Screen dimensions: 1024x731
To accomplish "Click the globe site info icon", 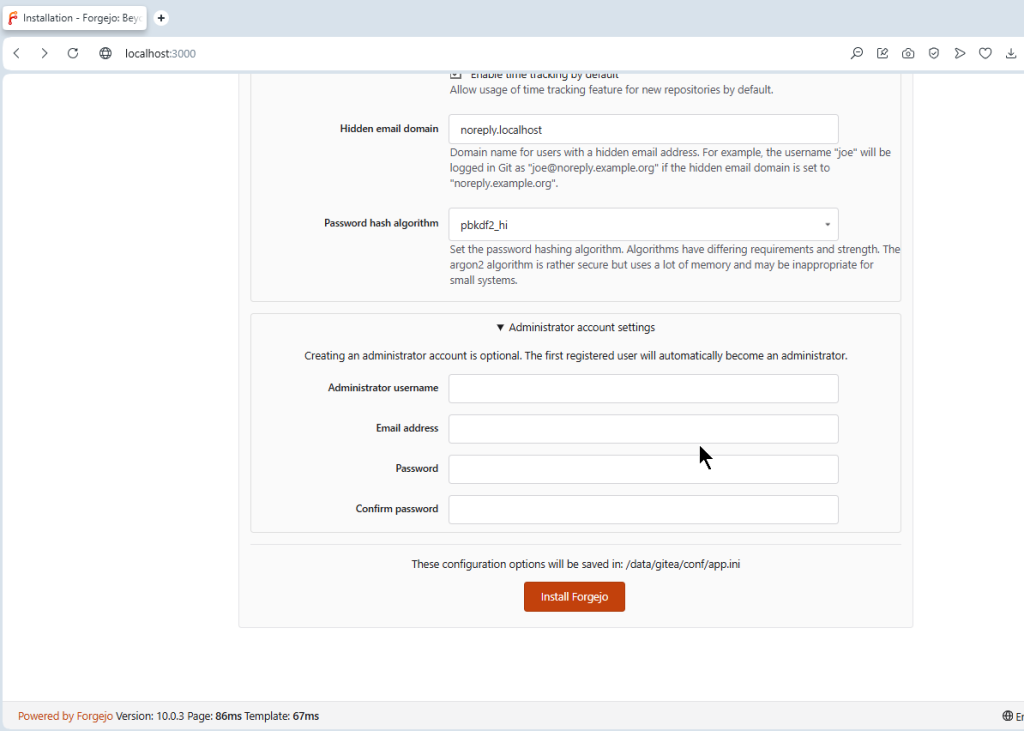I will tap(105, 54).
